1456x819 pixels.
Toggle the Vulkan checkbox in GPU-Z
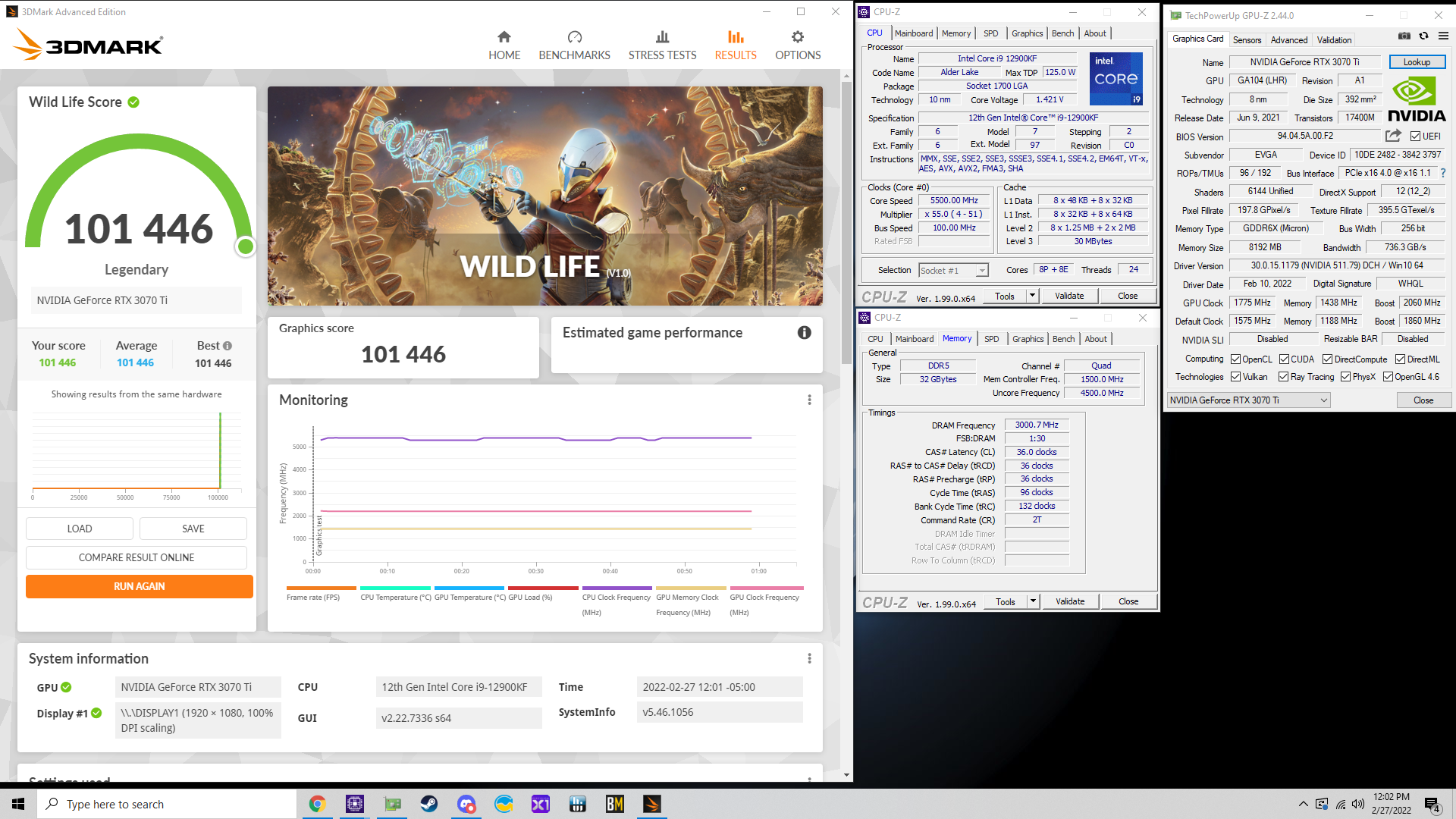[x=1235, y=377]
